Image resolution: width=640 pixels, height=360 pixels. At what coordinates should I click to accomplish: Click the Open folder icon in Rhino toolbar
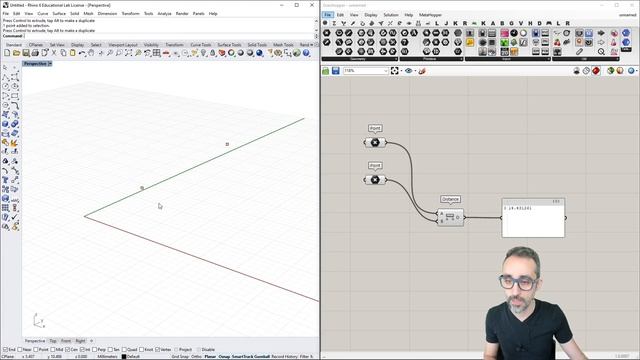coord(16,53)
